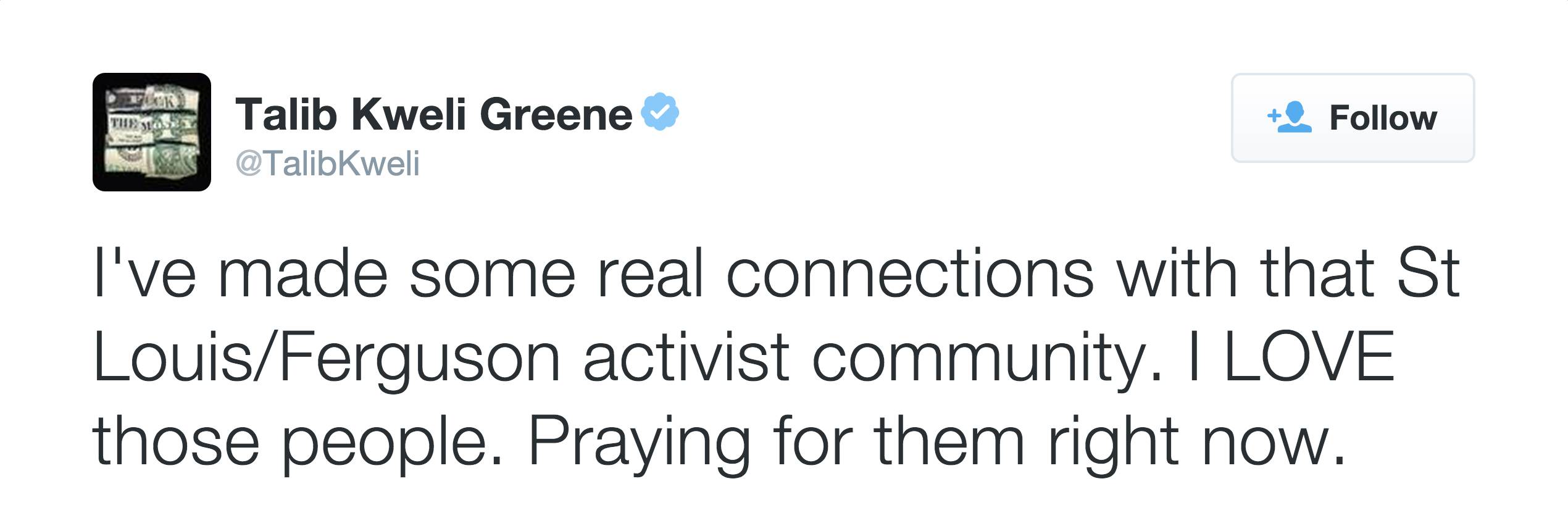Click the blue check seal beside Talib Kweli Greene
Screen dimensions: 1568x505
coord(659,113)
